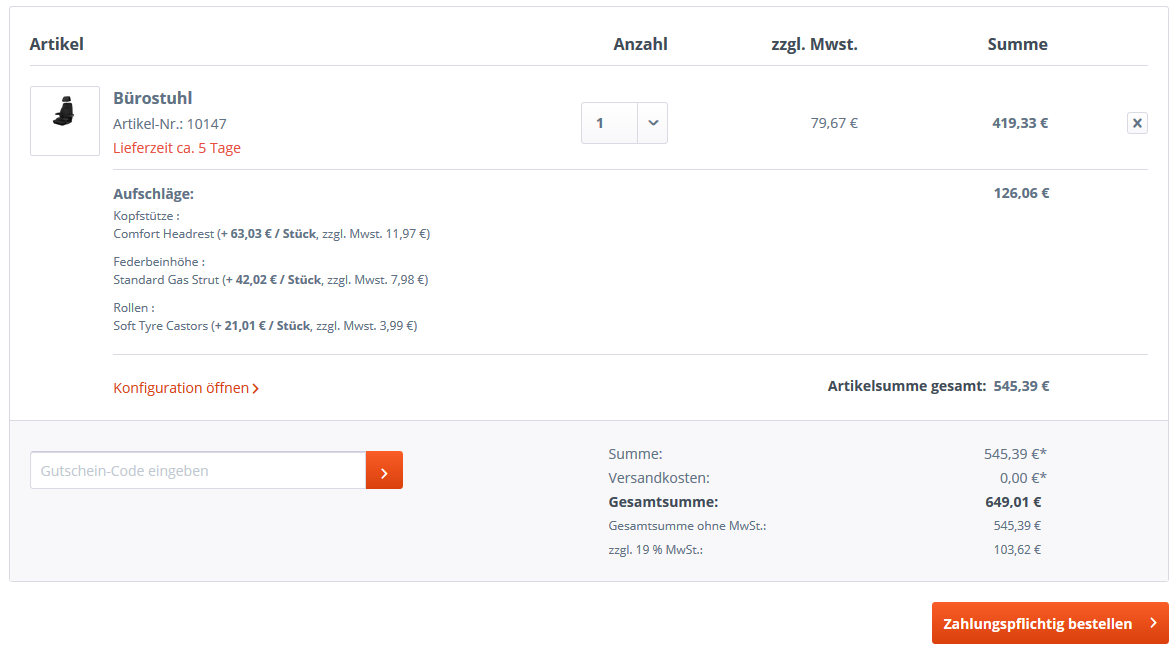Viewport: 1175px width, 648px height.
Task: Click the Versandkosten value 0,00 €*
Action: tap(1023, 478)
